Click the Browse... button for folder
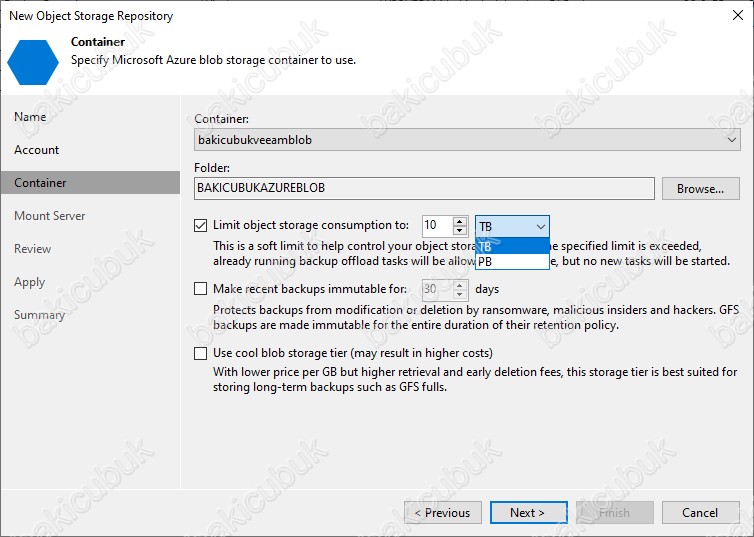This screenshot has height=537, width=754. pos(701,188)
